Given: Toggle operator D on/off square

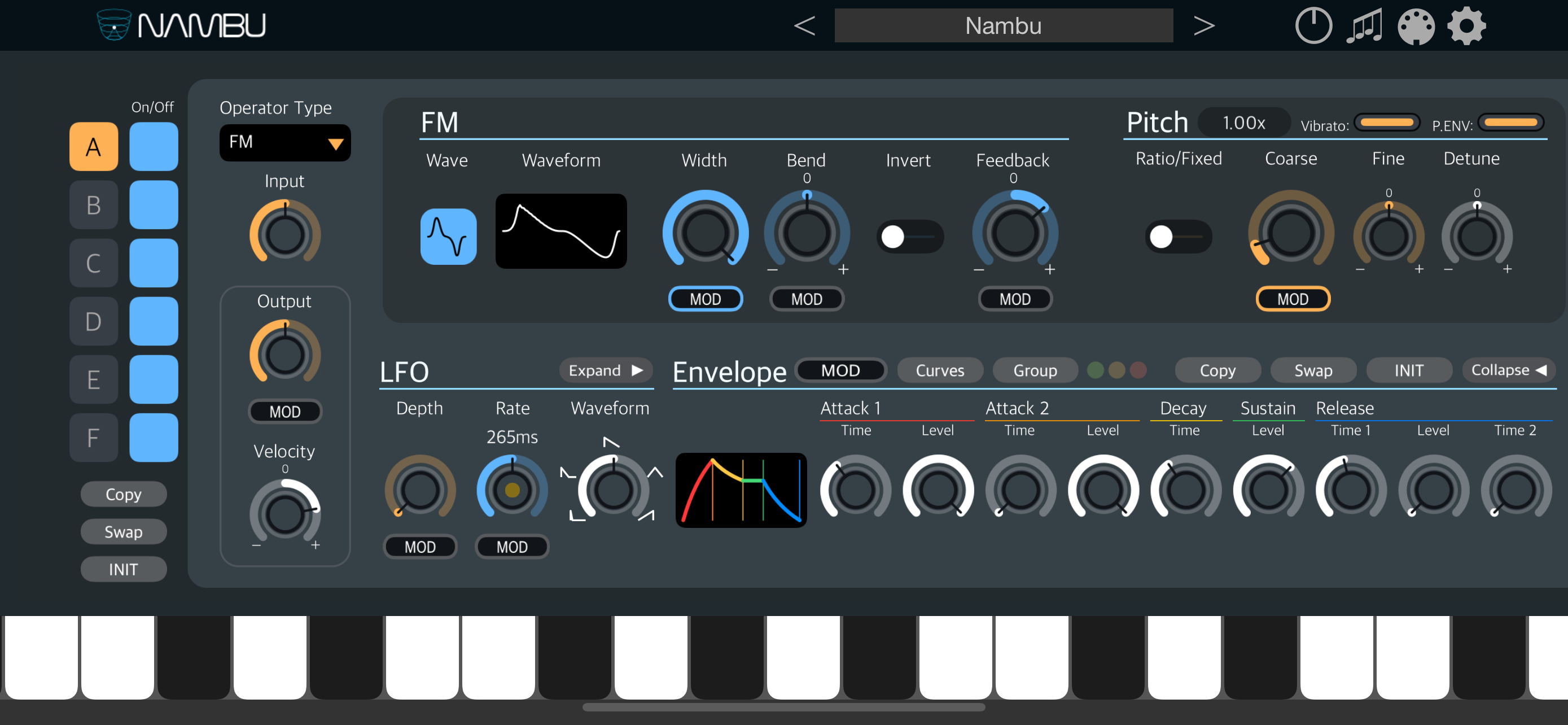Looking at the screenshot, I should (x=154, y=321).
